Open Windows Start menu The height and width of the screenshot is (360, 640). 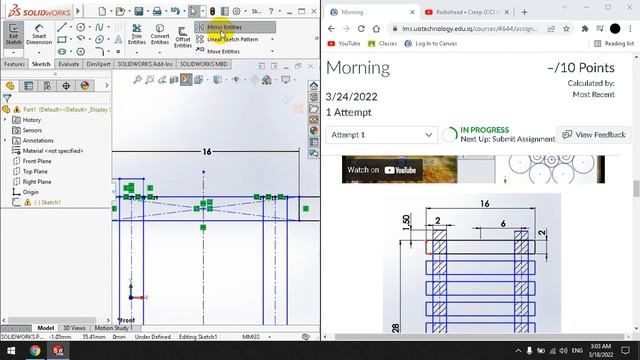pos(11,351)
